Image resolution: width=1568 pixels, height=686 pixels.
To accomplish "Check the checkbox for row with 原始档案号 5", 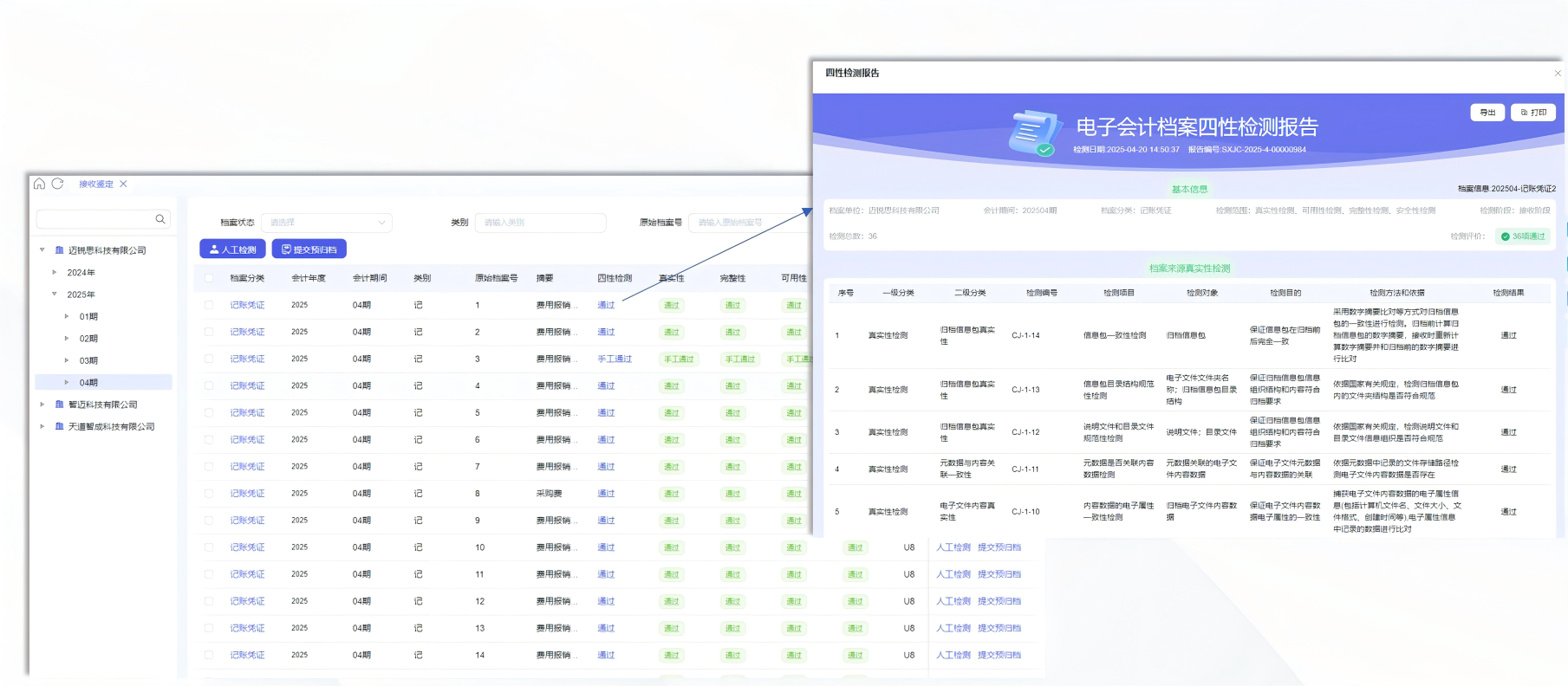I will coord(209,413).
